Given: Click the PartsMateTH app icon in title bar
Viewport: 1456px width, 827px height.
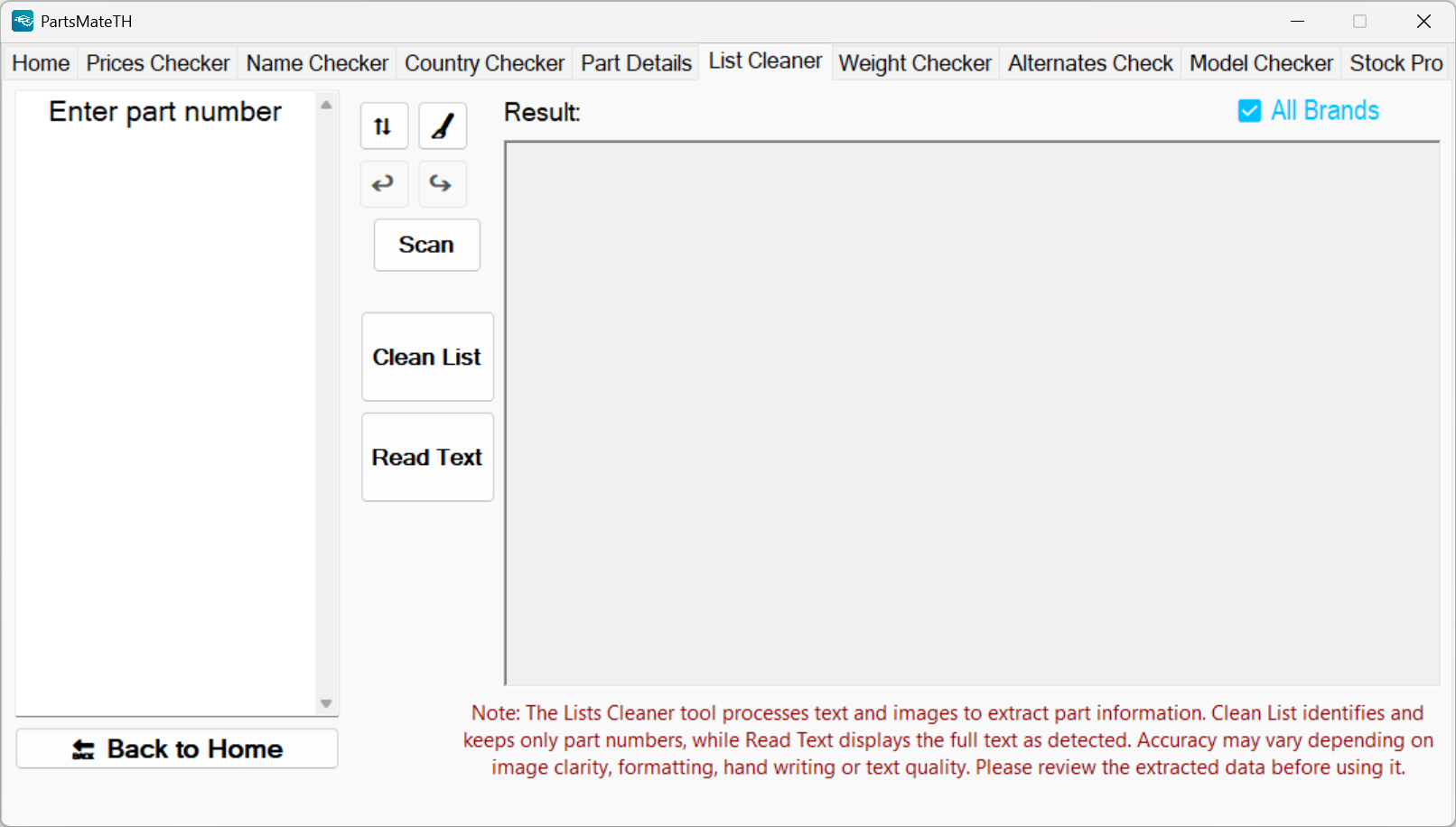Looking at the screenshot, I should pyautogui.click(x=23, y=21).
